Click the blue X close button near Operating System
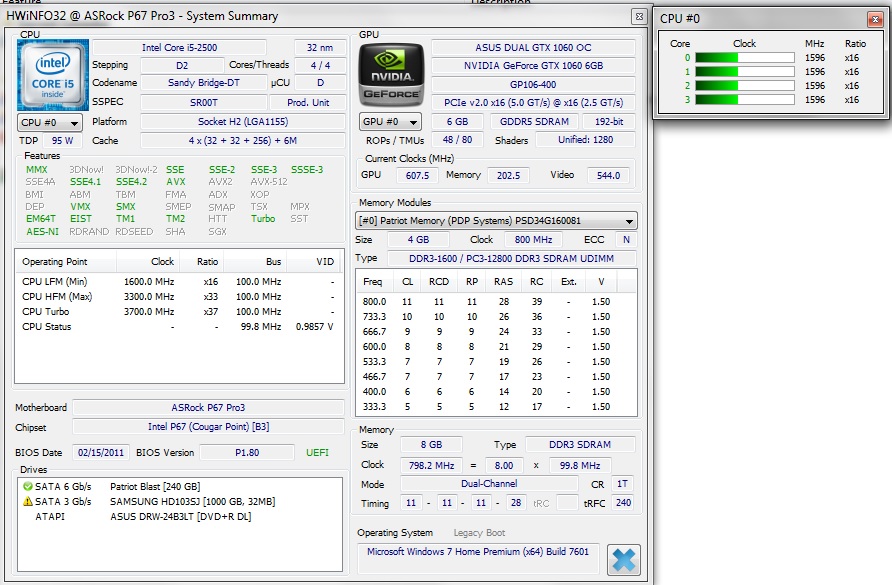892x585 pixels. click(623, 561)
